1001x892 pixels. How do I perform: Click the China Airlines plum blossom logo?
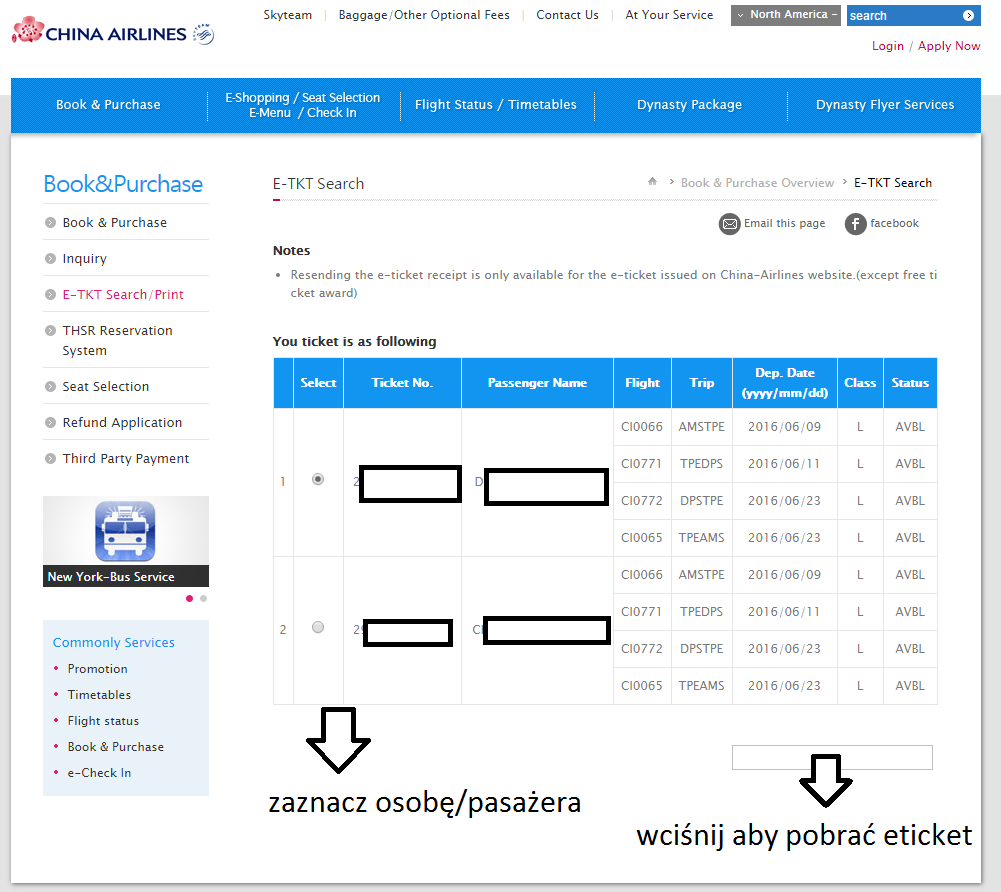[x=28, y=31]
